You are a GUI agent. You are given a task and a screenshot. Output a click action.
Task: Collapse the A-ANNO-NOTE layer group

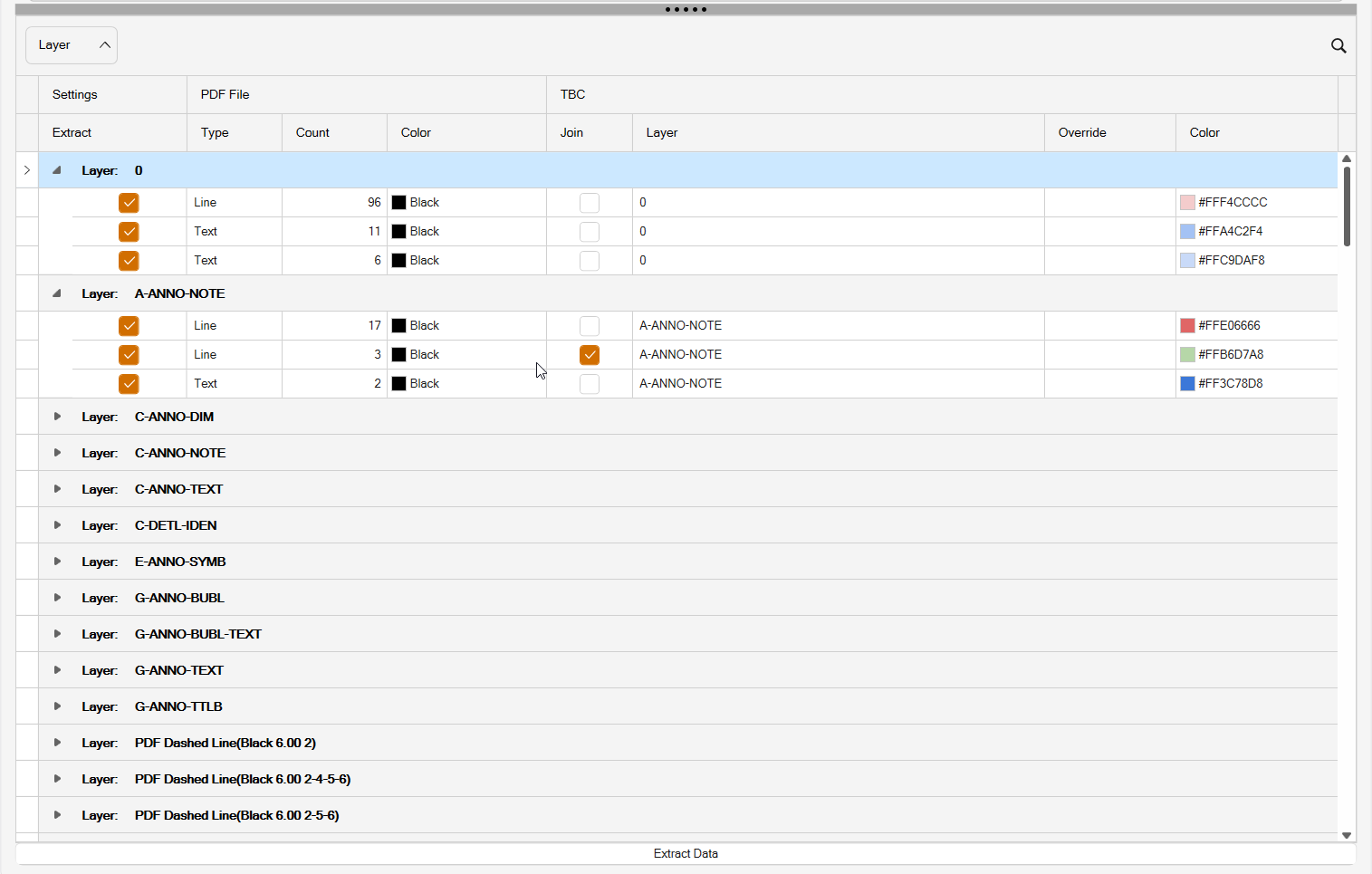tap(57, 293)
